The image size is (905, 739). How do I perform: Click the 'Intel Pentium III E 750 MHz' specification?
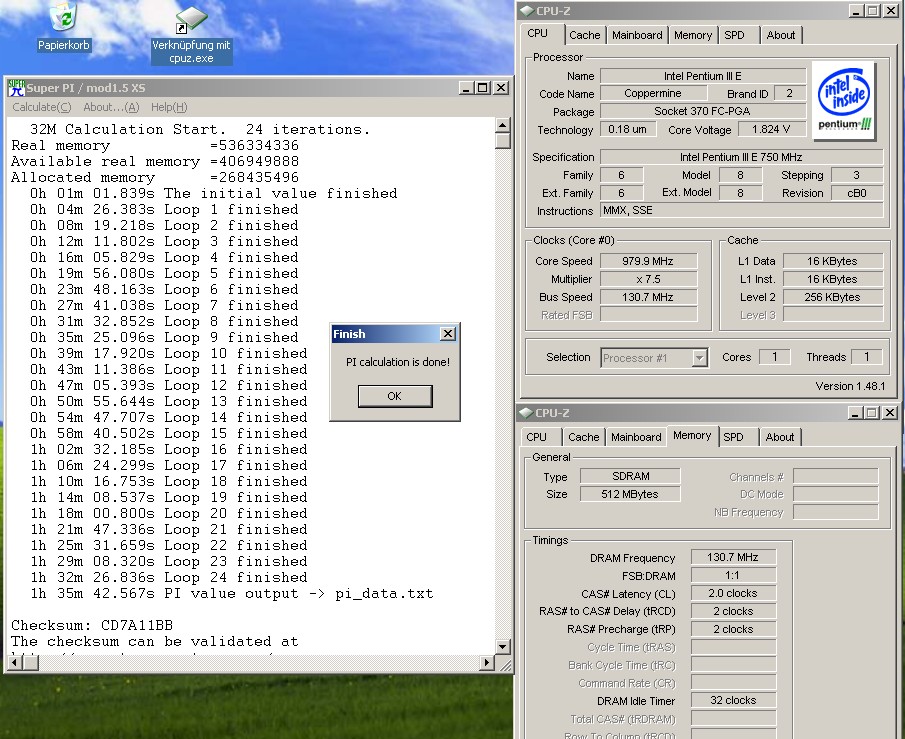[742, 157]
